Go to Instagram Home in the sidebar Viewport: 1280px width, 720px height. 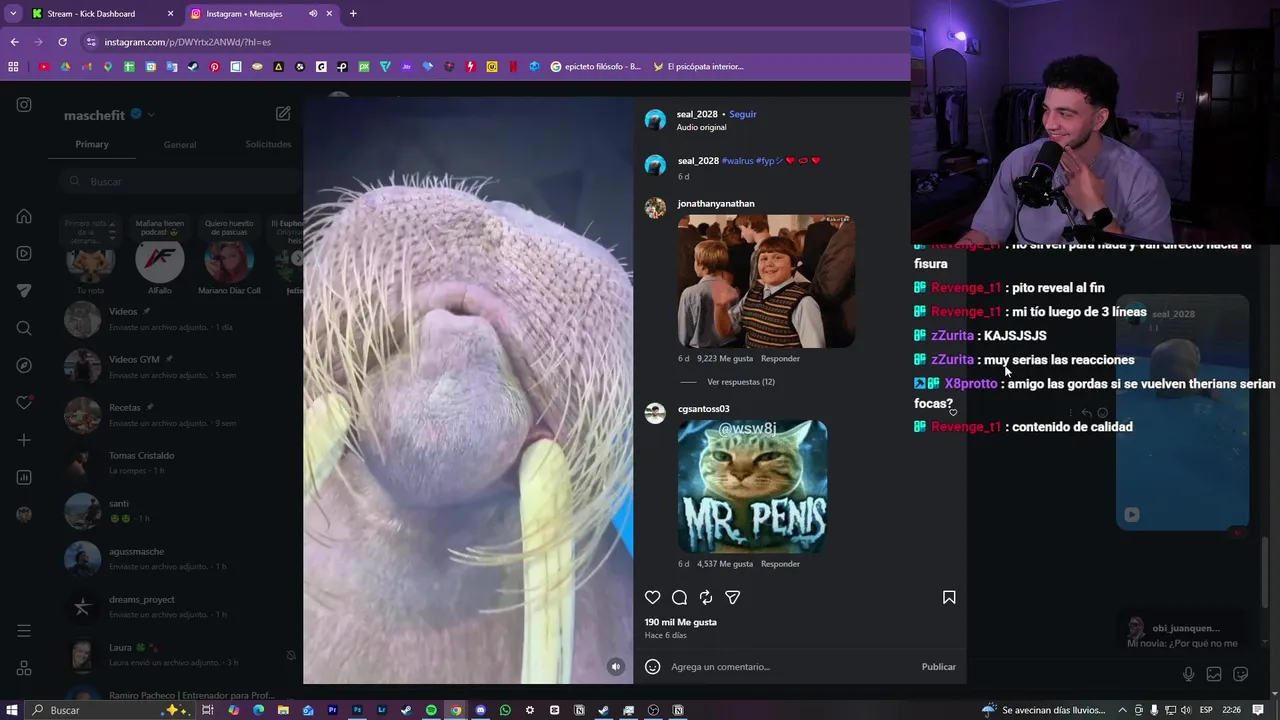(24, 217)
